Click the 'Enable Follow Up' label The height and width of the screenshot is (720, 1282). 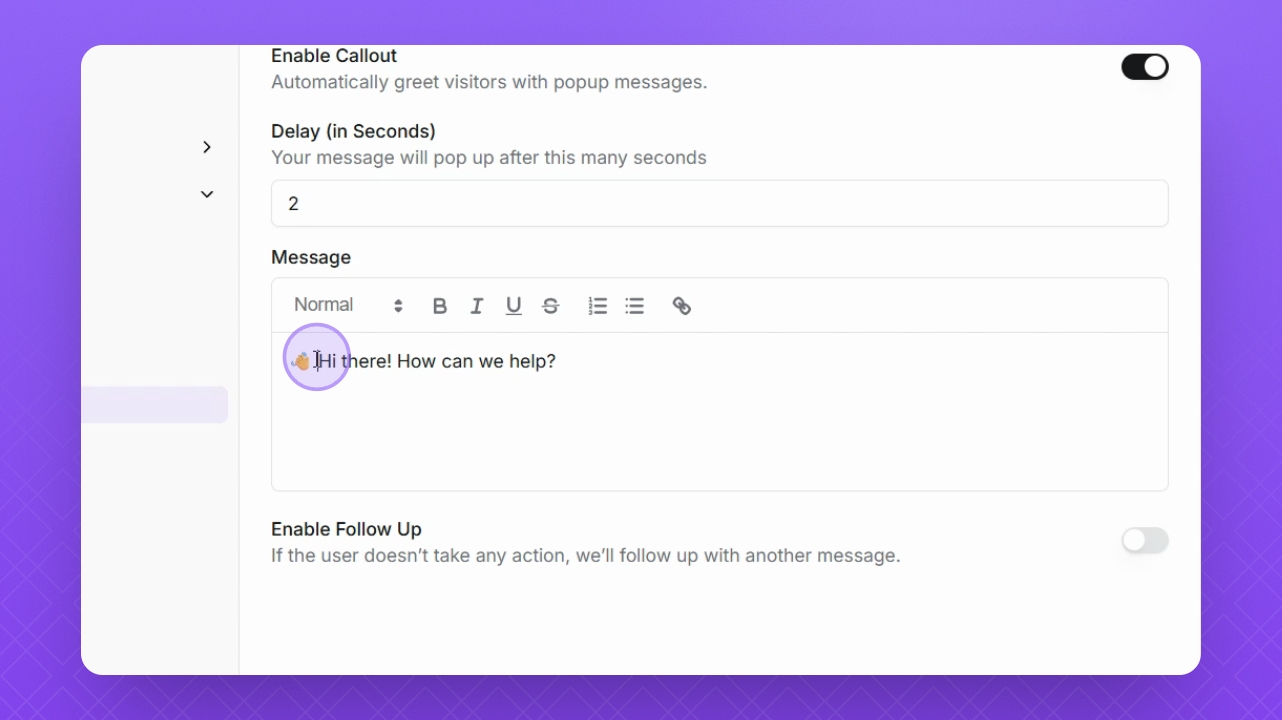346,529
